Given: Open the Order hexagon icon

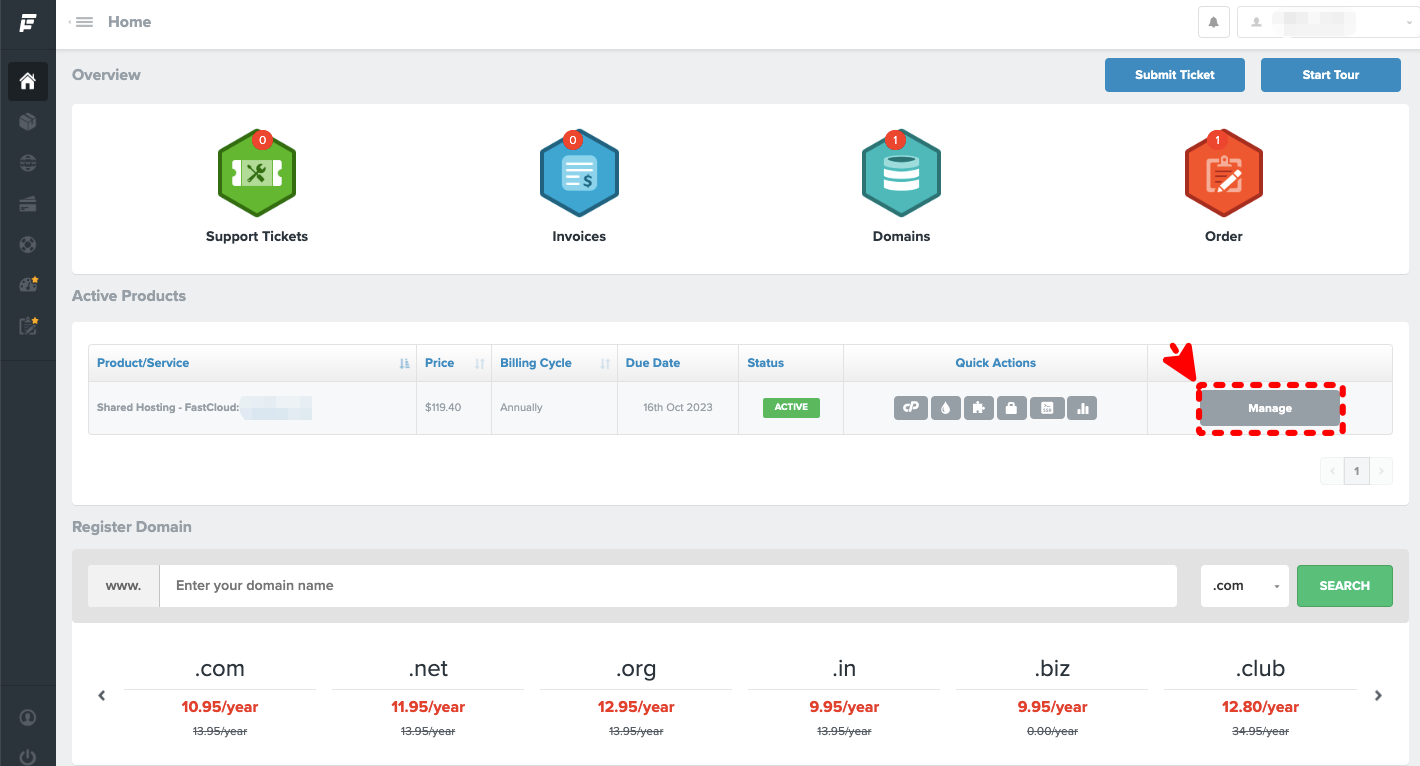Looking at the screenshot, I should (x=1223, y=173).
